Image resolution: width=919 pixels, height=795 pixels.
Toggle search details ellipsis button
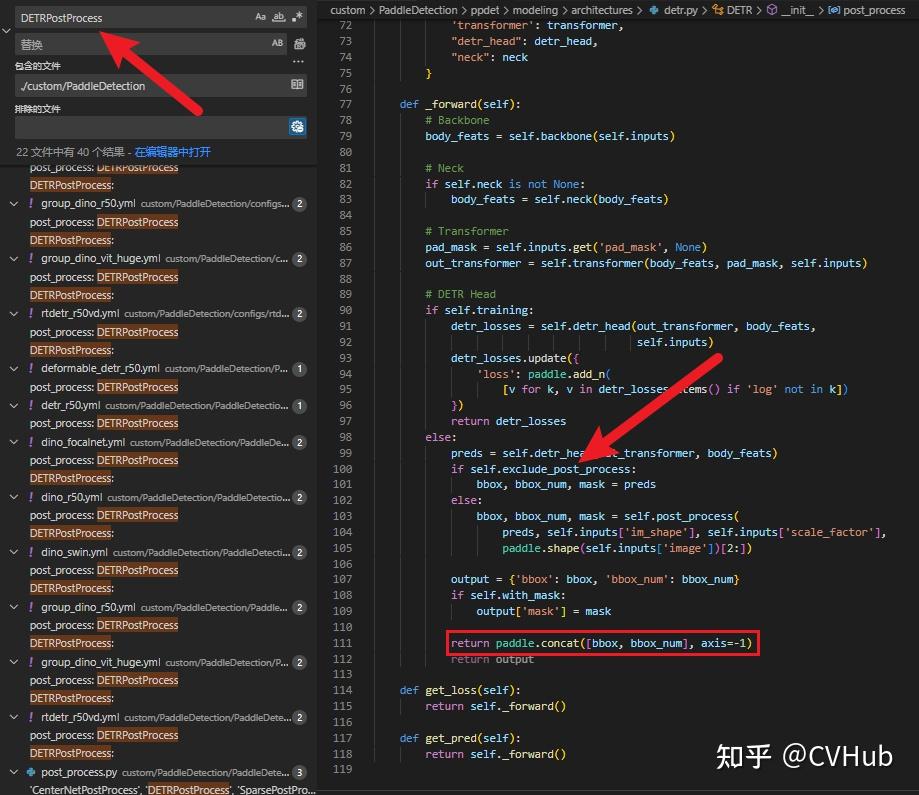click(x=298, y=62)
